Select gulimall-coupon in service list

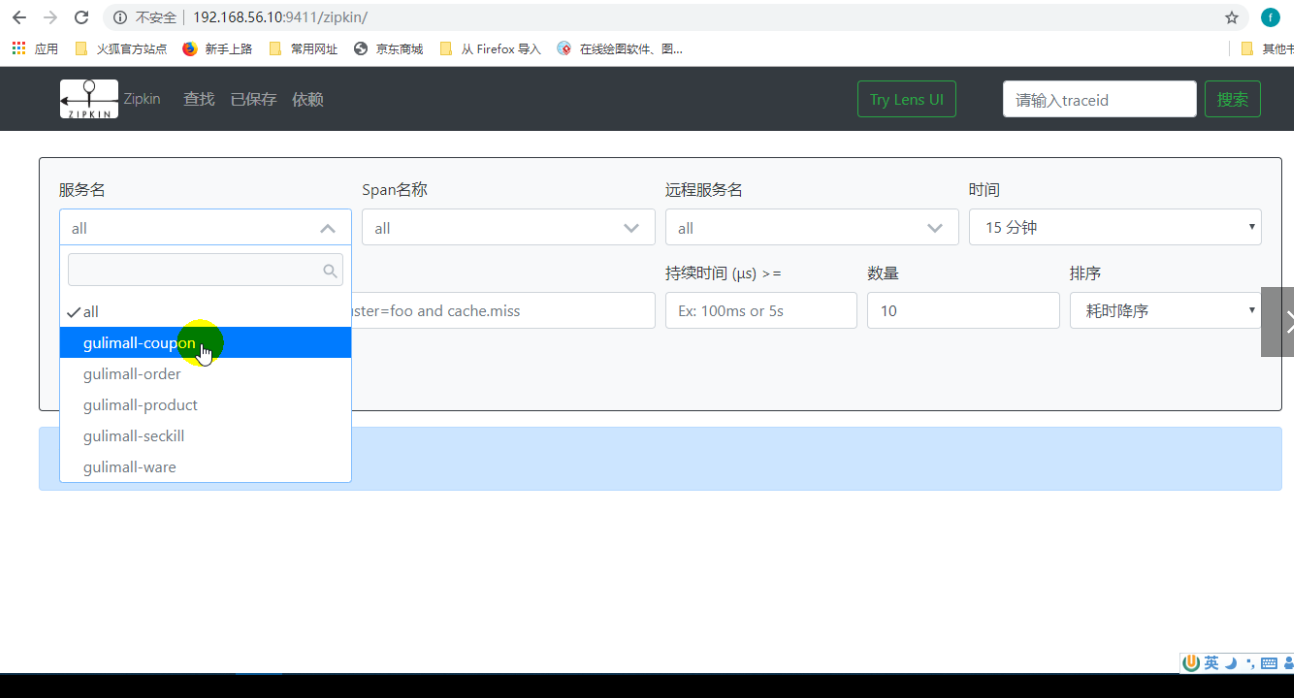(205, 343)
